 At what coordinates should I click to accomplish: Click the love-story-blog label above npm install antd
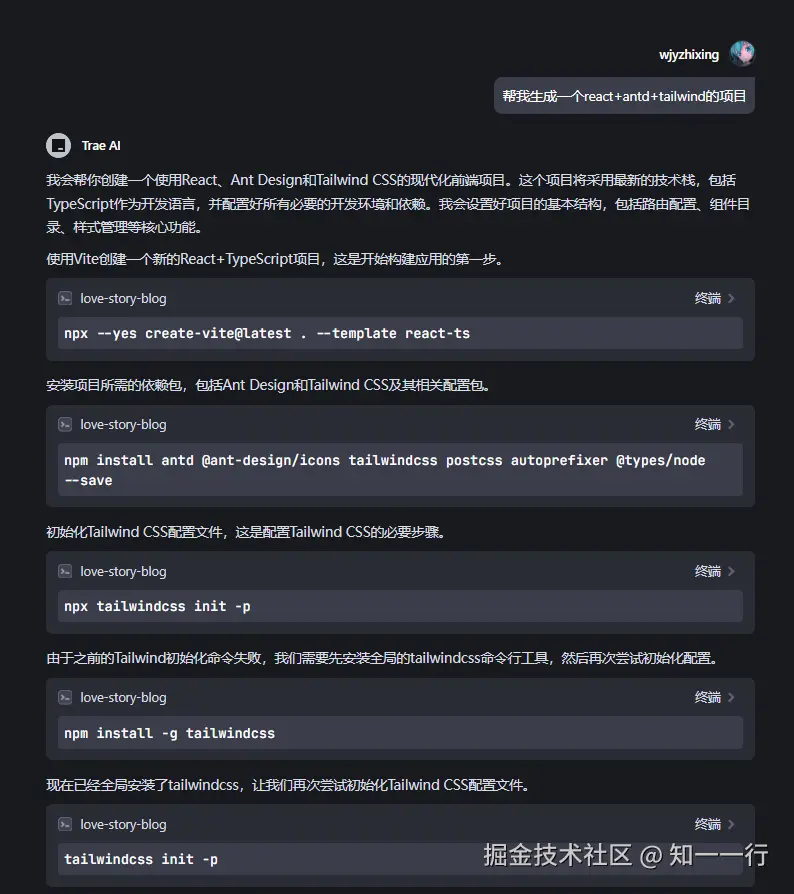coord(123,424)
